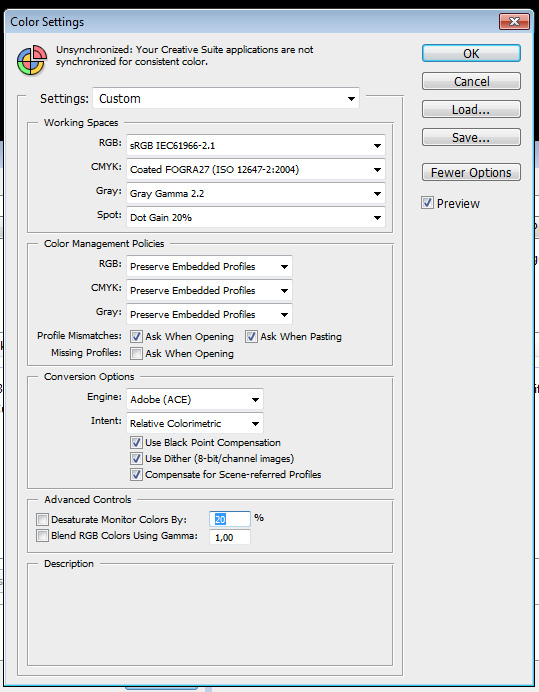Click the color synchronization status icon
Screen dimensions: 539x692
32,60
